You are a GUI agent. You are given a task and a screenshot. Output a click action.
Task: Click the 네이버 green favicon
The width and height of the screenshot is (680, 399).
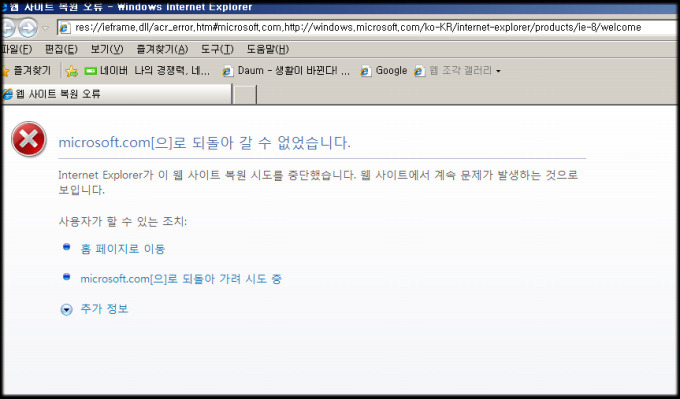click(x=90, y=71)
